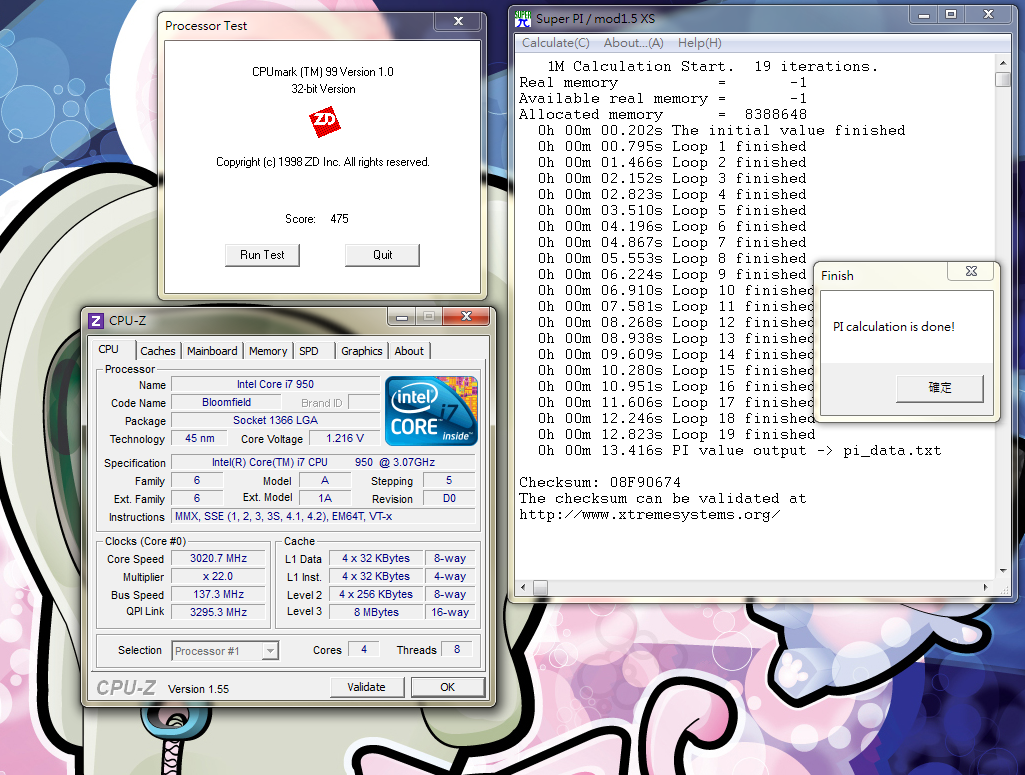Switch to the Mainboard tab
The width and height of the screenshot is (1025, 775).
tap(212, 351)
